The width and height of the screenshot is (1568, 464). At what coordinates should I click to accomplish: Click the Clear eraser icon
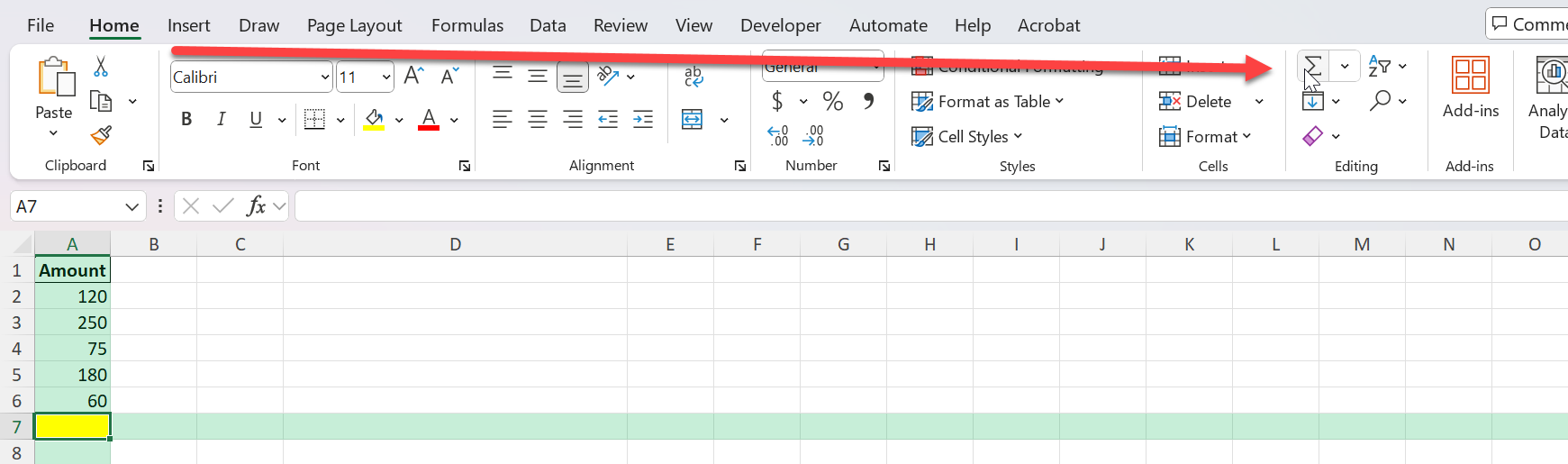[x=1312, y=136]
